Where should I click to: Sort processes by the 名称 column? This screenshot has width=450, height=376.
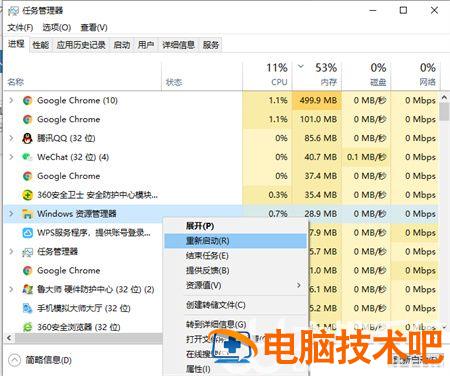pyautogui.click(x=83, y=76)
